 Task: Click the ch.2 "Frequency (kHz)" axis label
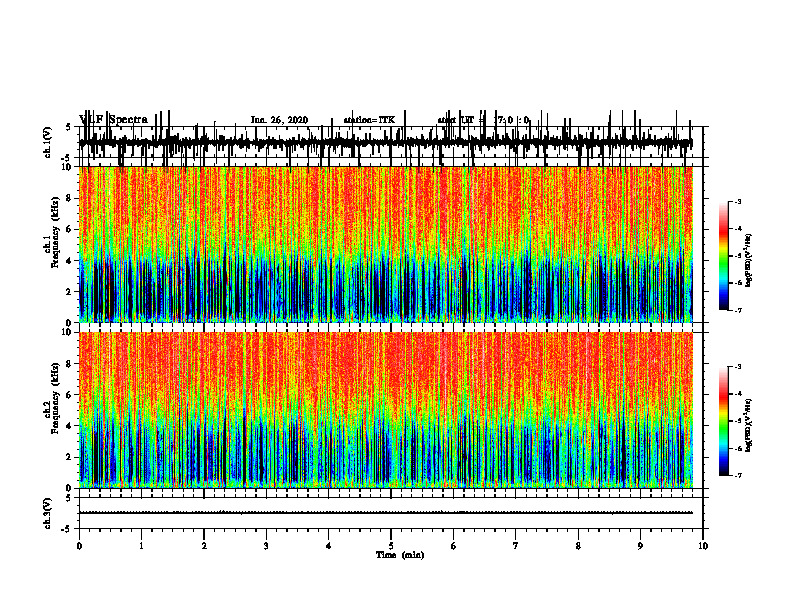pos(56,398)
